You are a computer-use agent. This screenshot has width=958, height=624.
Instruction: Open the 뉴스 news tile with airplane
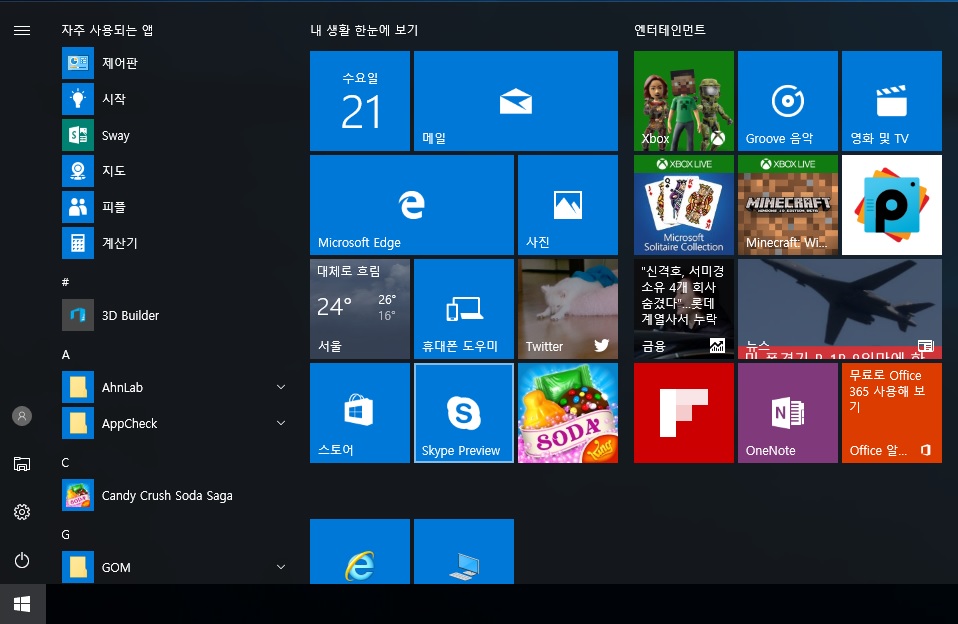click(x=839, y=309)
